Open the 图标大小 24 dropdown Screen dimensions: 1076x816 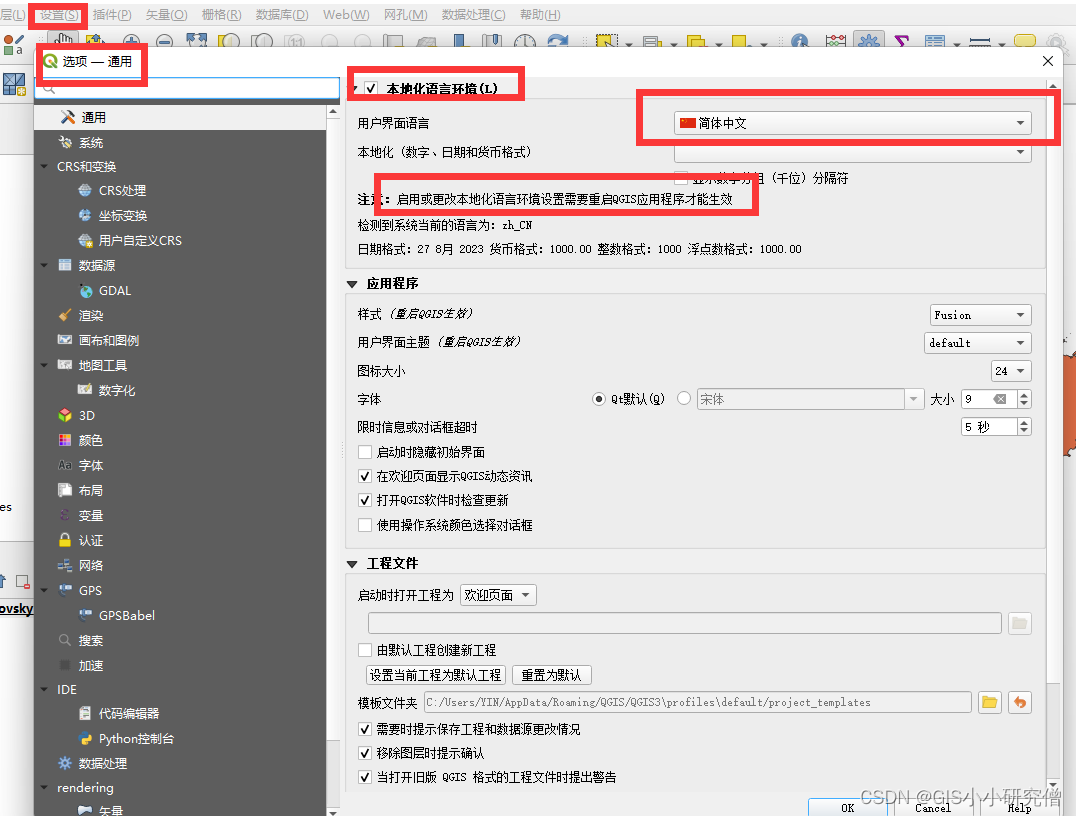click(x=1011, y=371)
